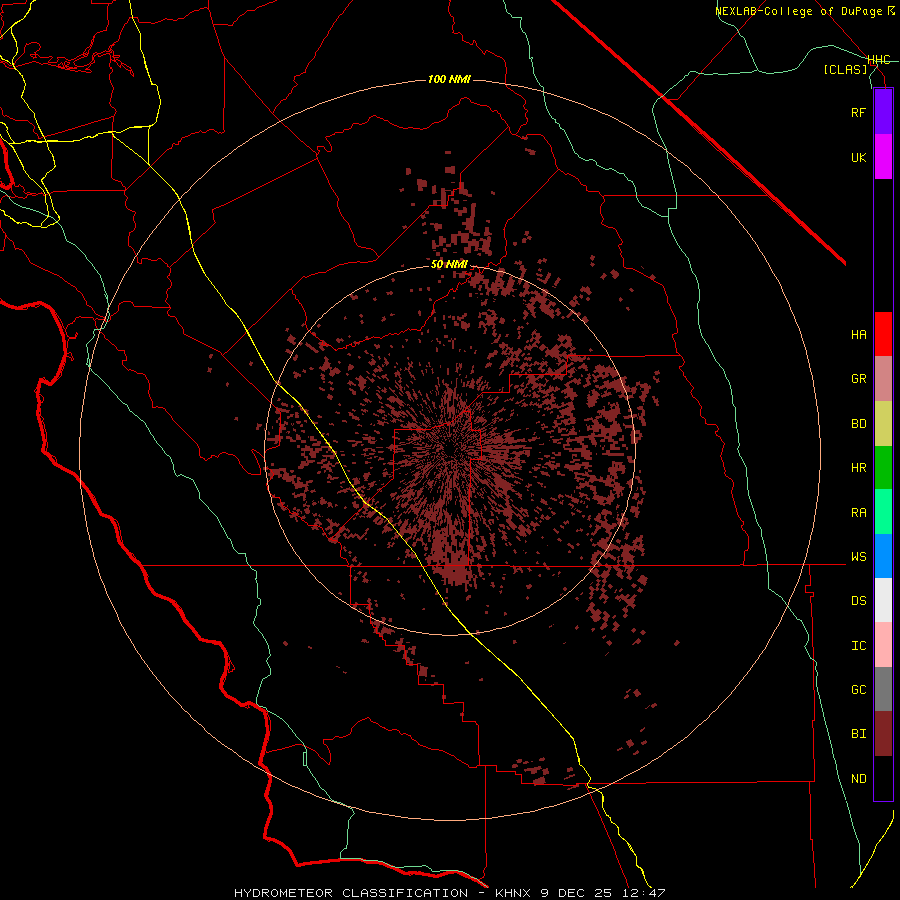
Task: Click the light pink IC swatch
Action: [883, 645]
